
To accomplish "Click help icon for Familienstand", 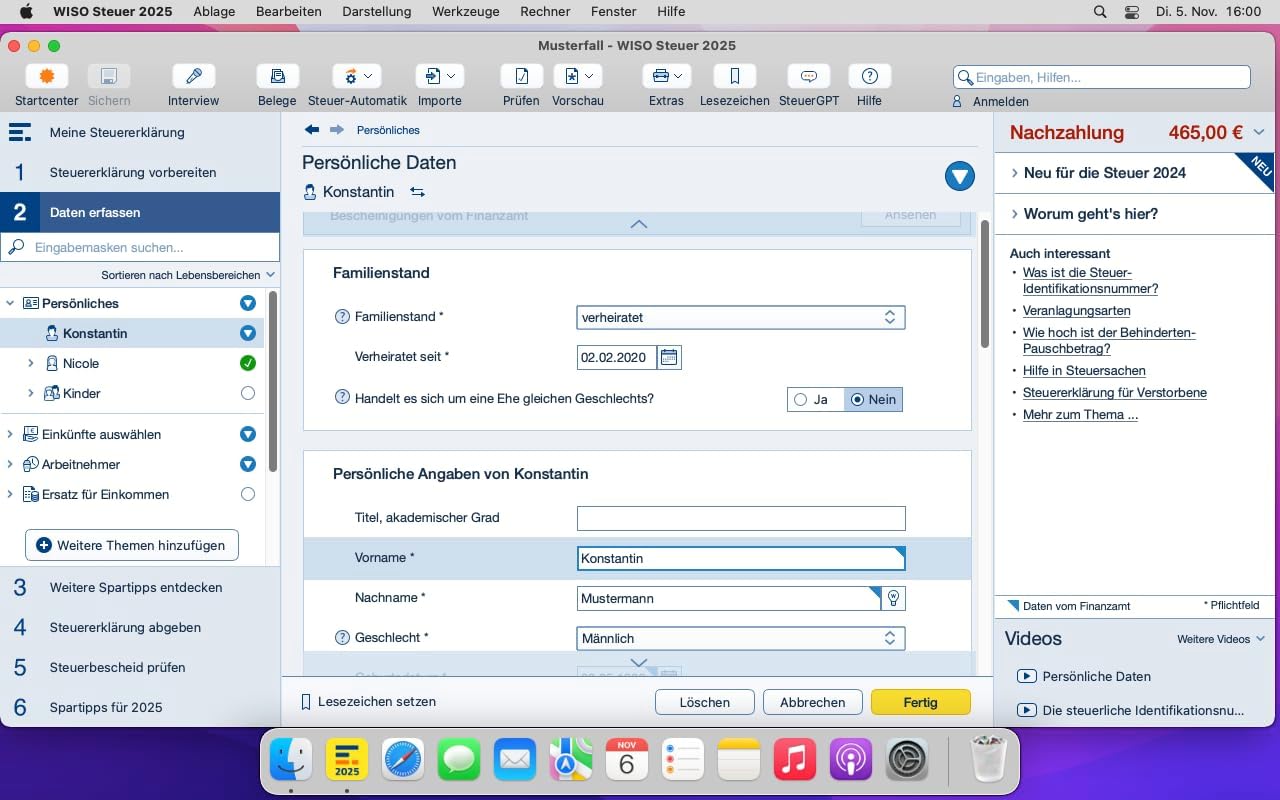I will click(342, 317).
